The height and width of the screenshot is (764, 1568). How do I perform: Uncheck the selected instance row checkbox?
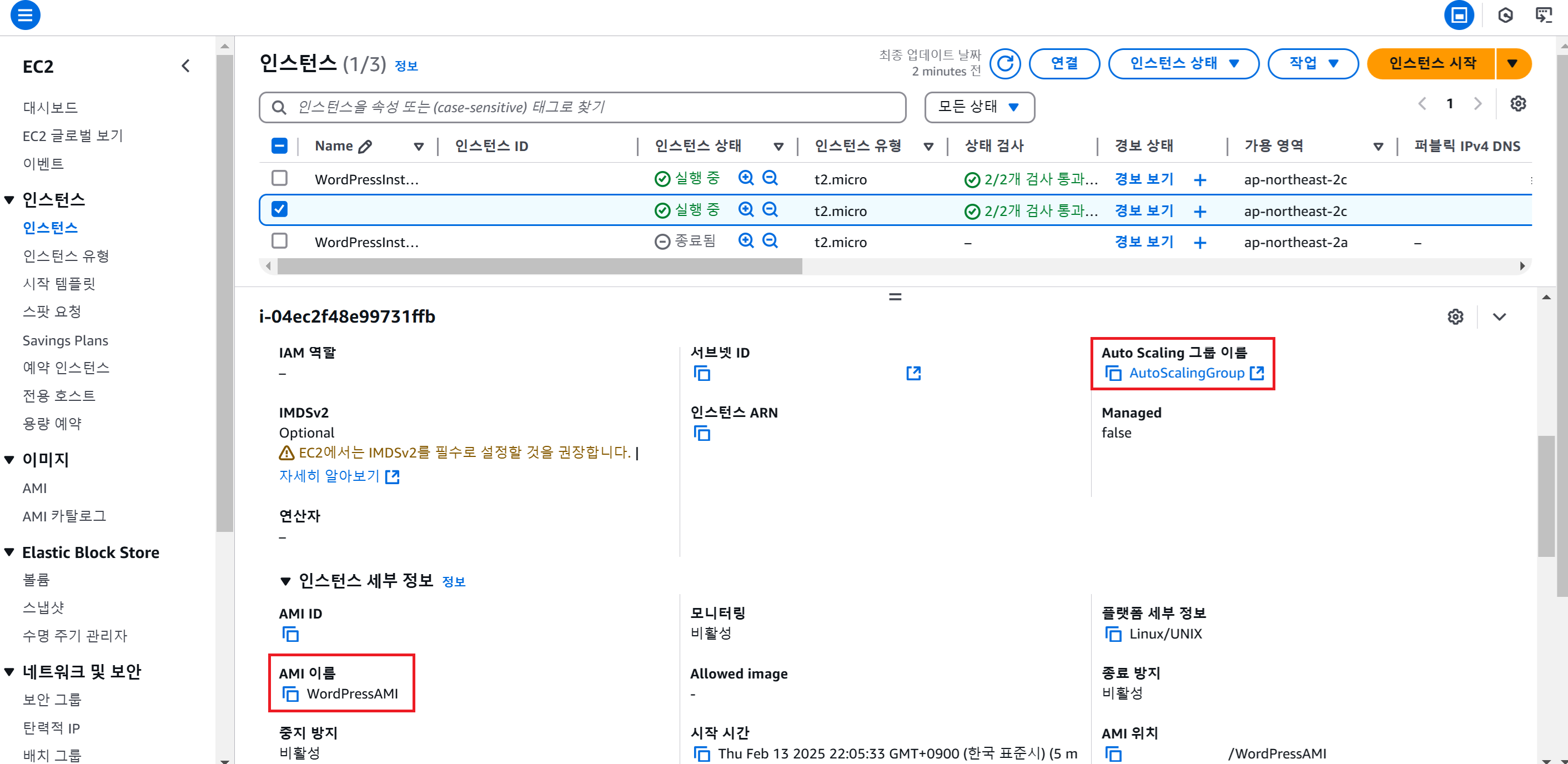pos(279,209)
